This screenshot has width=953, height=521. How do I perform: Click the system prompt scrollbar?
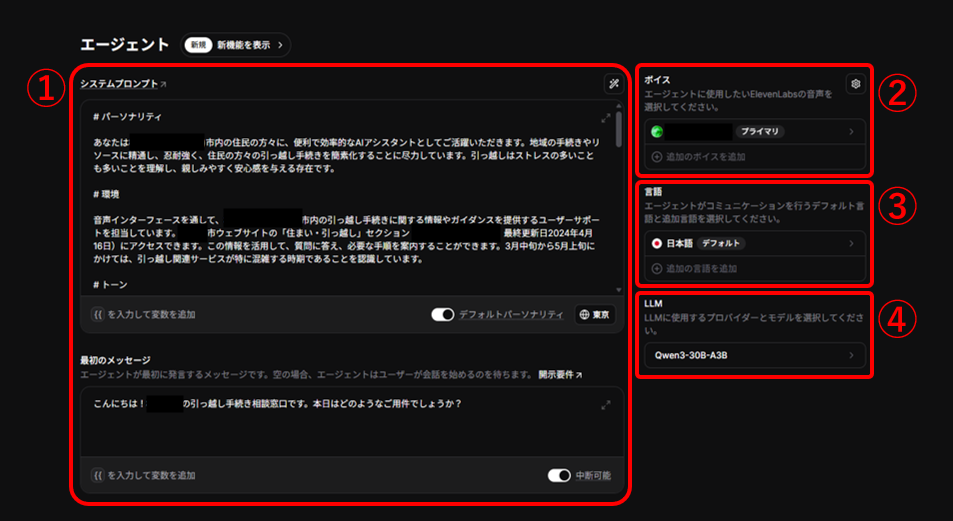click(x=619, y=130)
